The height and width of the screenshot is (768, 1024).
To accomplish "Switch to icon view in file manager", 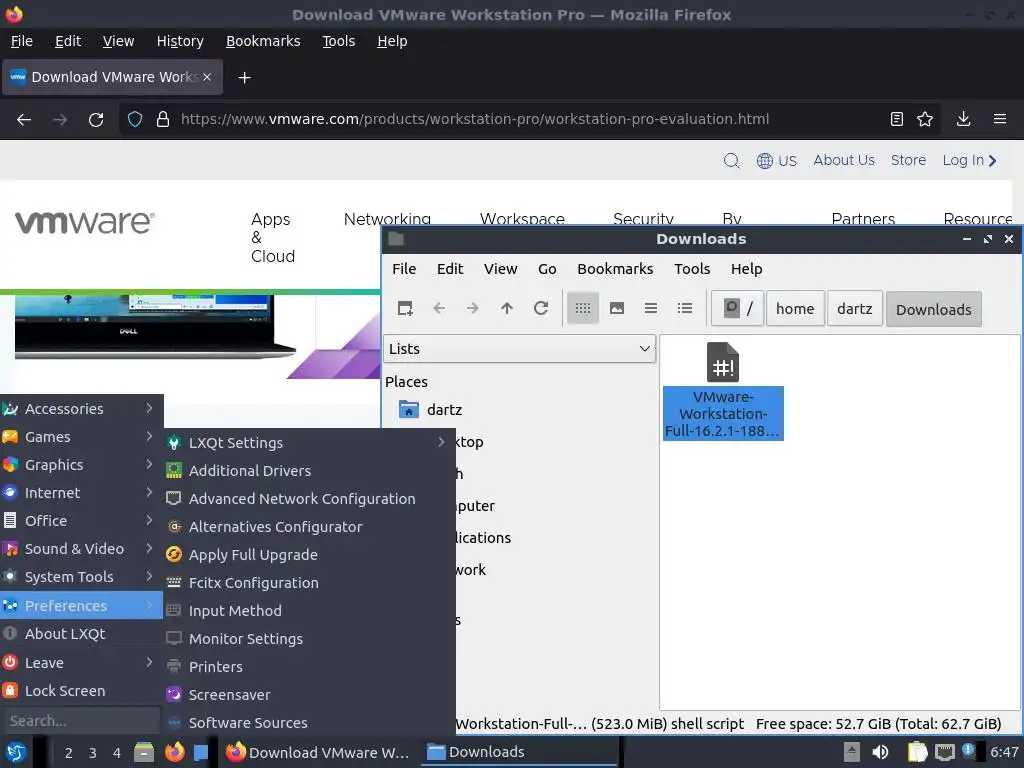I will (x=583, y=308).
